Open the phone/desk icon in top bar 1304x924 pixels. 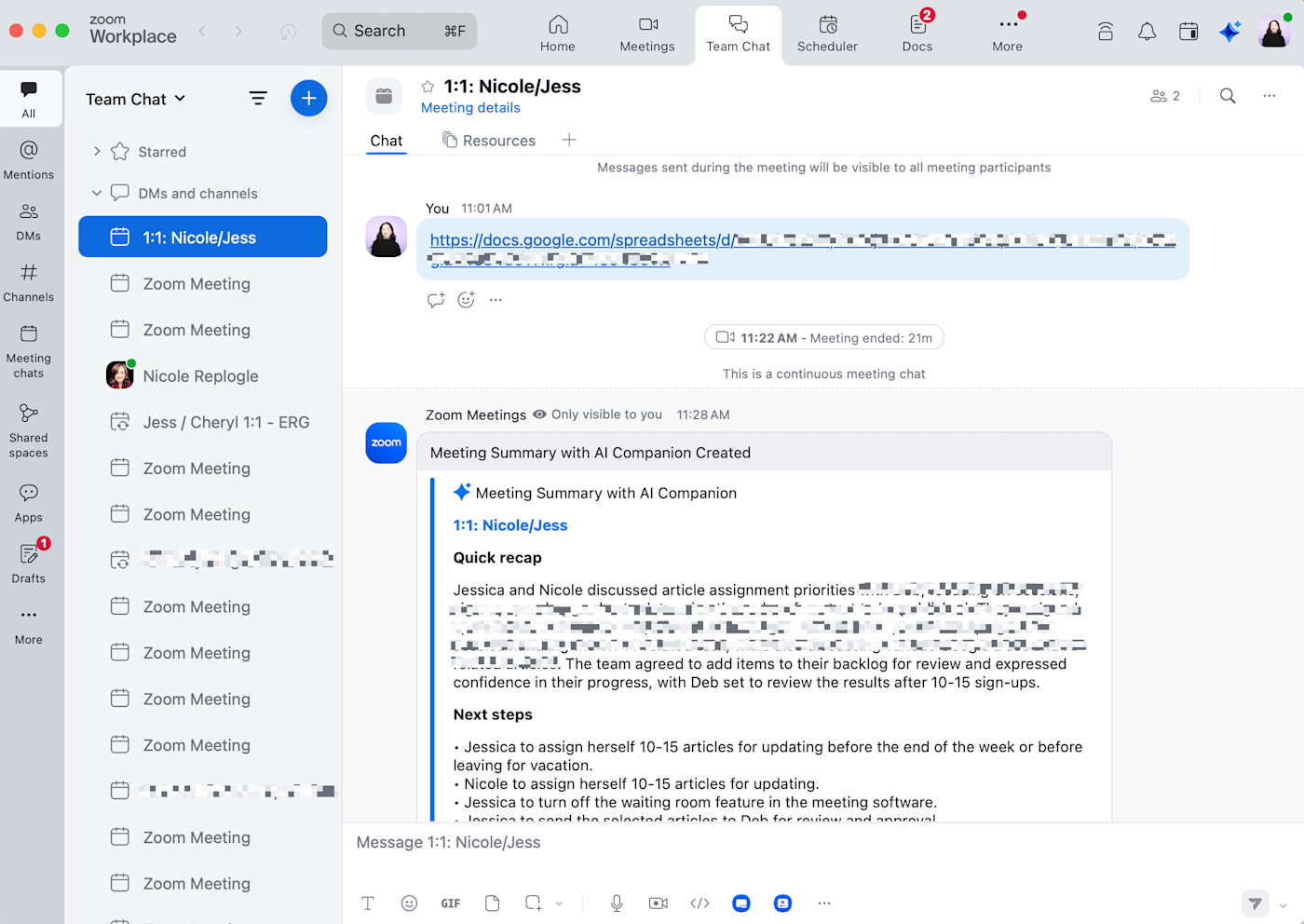[x=1106, y=32]
